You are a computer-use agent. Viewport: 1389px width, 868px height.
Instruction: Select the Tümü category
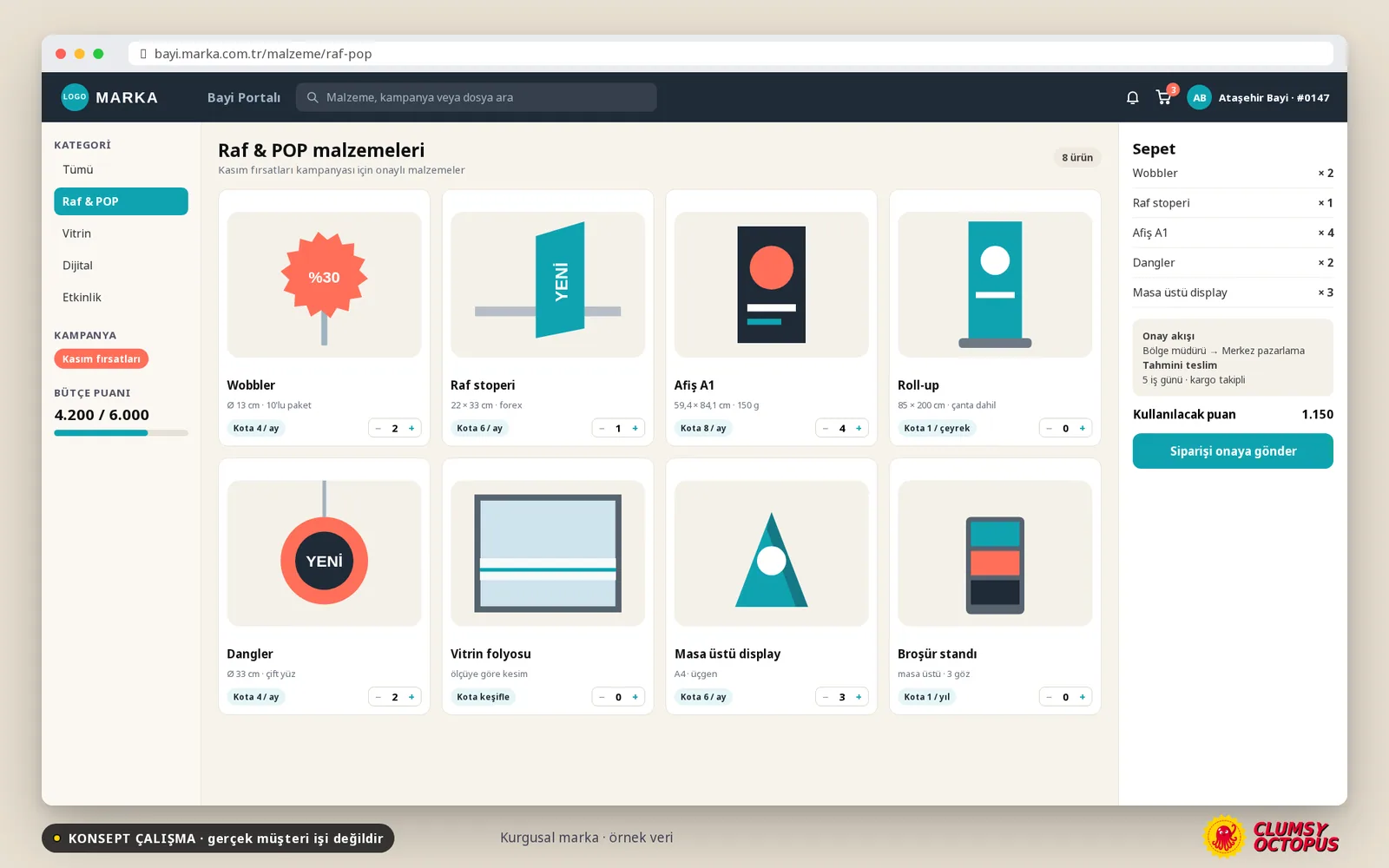point(121,169)
